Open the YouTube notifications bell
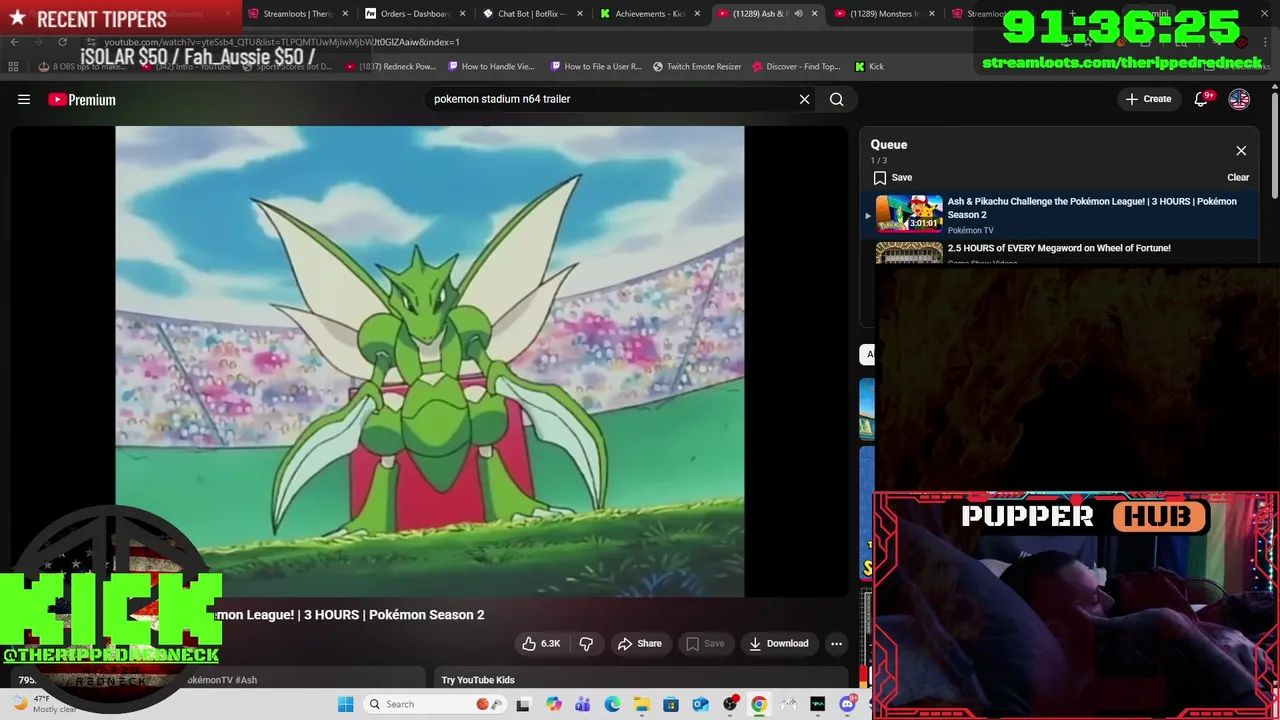This screenshot has width=1280, height=720. click(1202, 99)
